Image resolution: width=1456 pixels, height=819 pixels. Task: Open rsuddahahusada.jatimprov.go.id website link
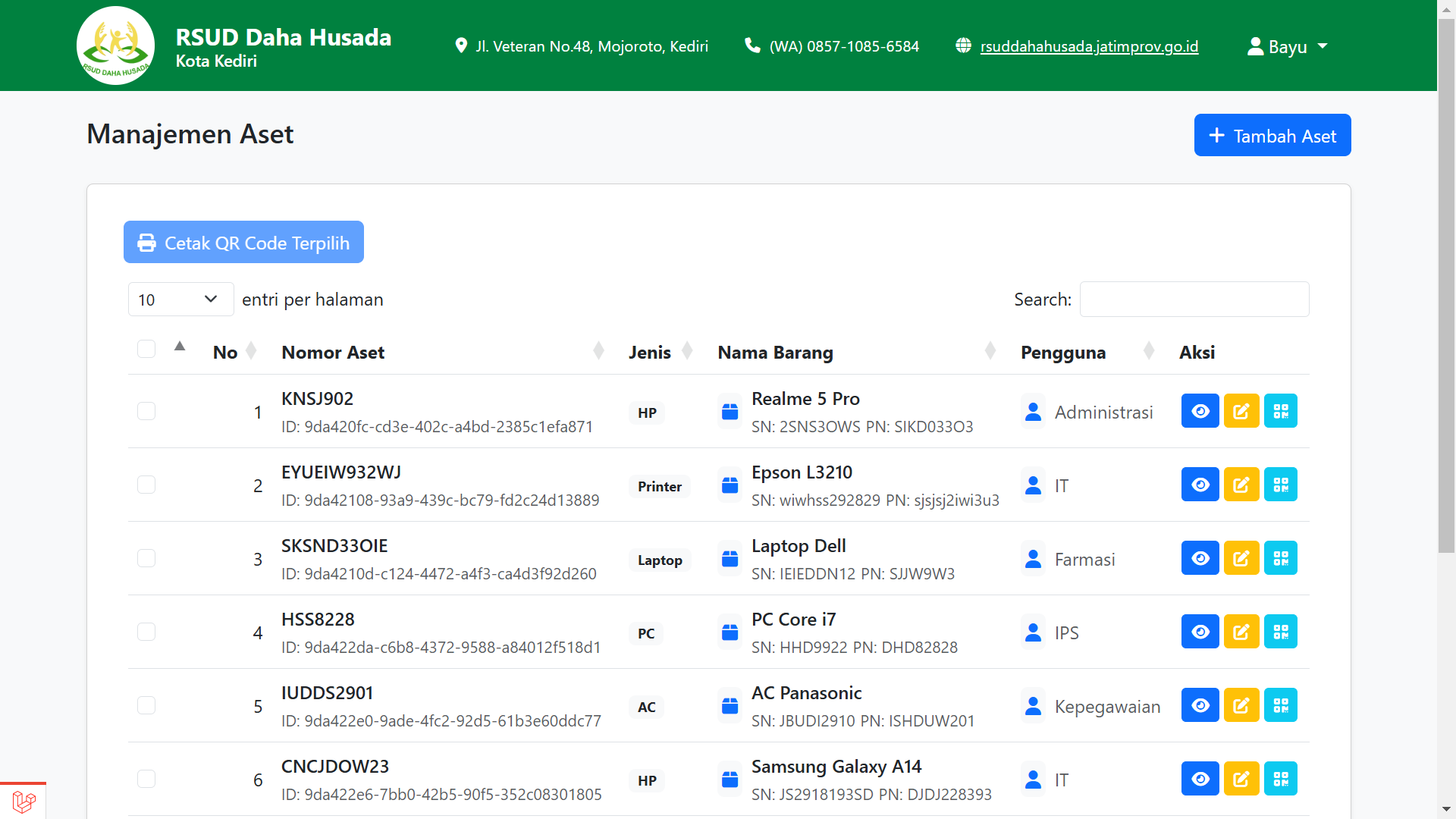coord(1089,46)
